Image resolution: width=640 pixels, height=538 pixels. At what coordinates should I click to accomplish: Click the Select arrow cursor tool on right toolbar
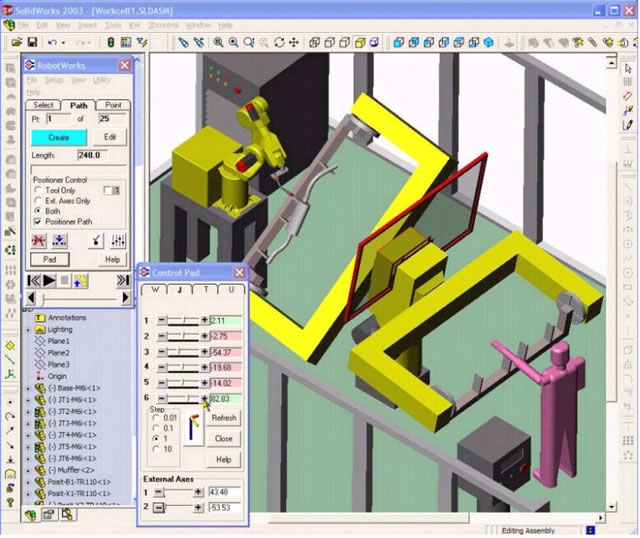click(628, 69)
